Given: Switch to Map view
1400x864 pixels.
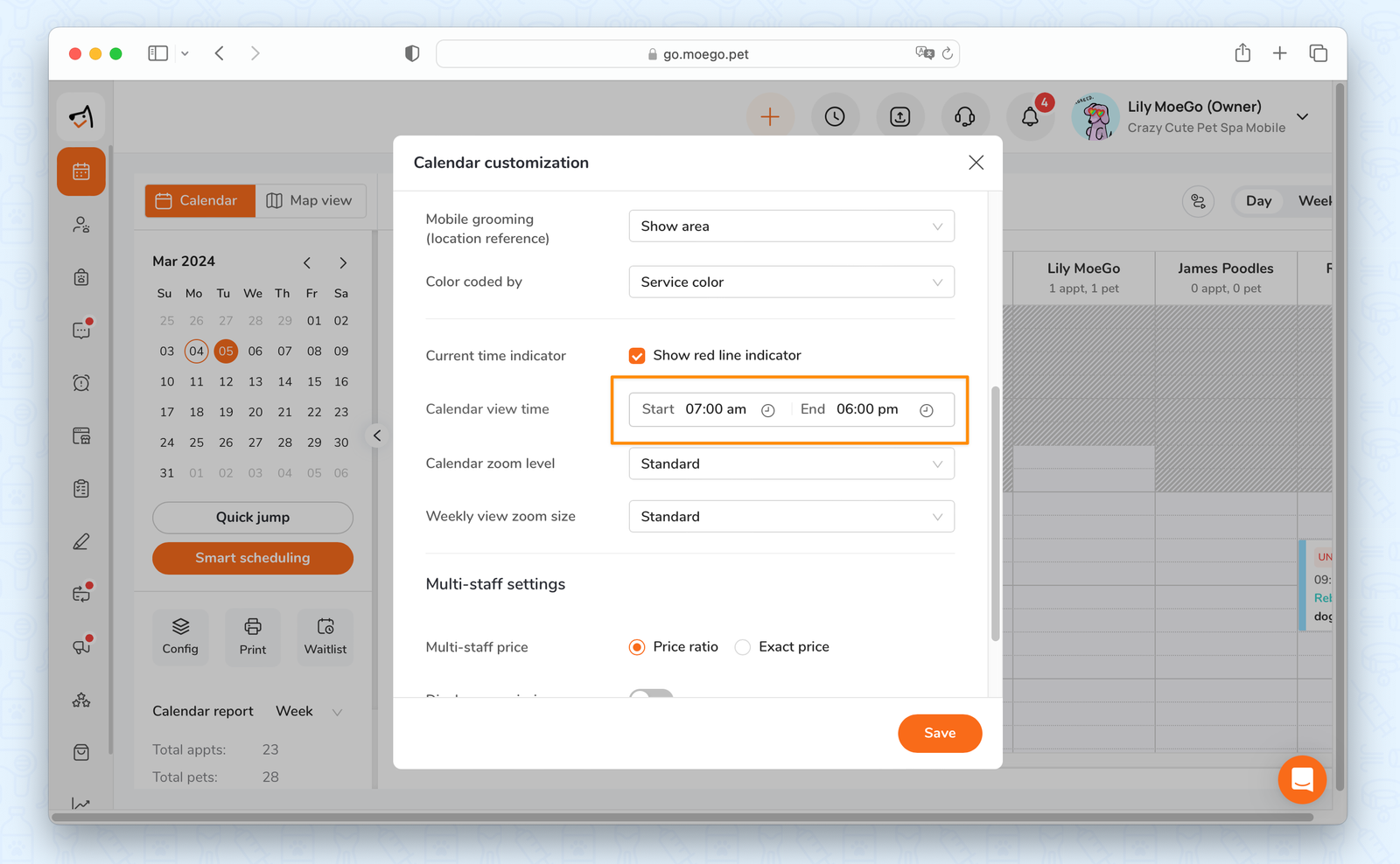Looking at the screenshot, I should click(x=311, y=200).
